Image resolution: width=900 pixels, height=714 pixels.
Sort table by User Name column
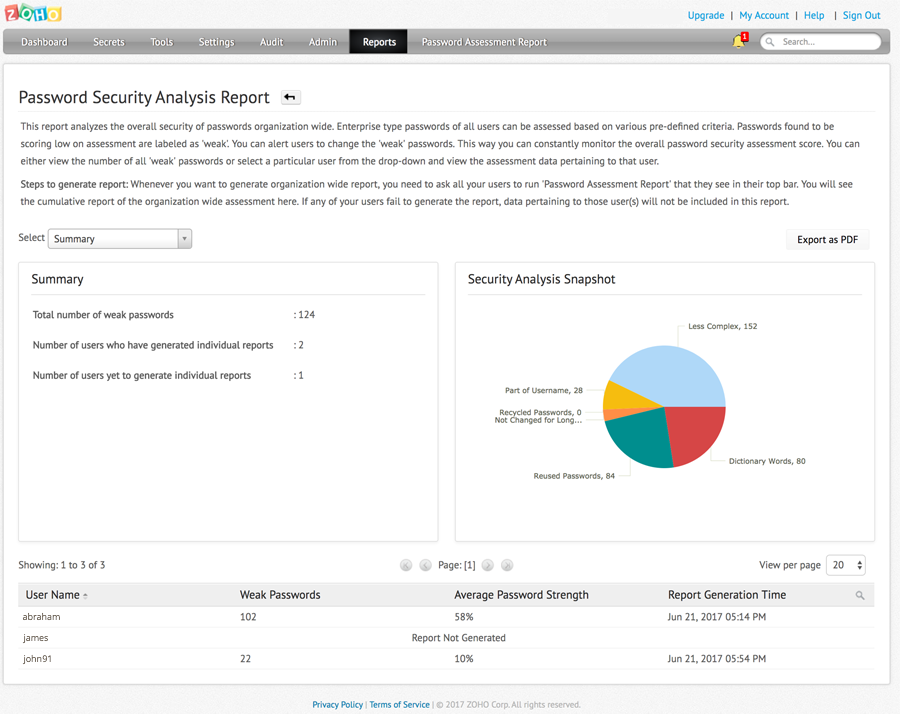(x=53, y=595)
